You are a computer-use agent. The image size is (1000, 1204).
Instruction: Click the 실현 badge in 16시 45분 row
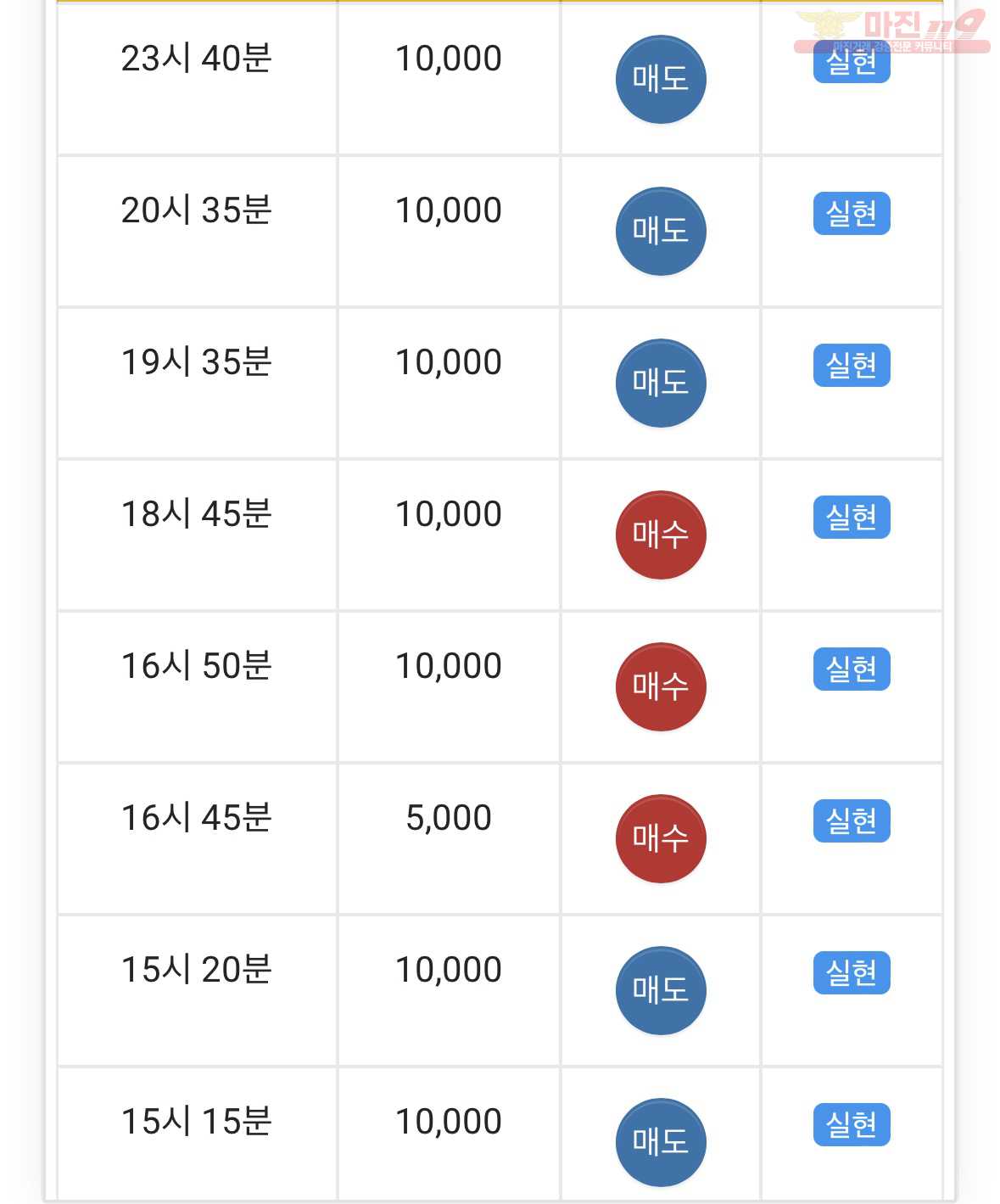coord(852,821)
